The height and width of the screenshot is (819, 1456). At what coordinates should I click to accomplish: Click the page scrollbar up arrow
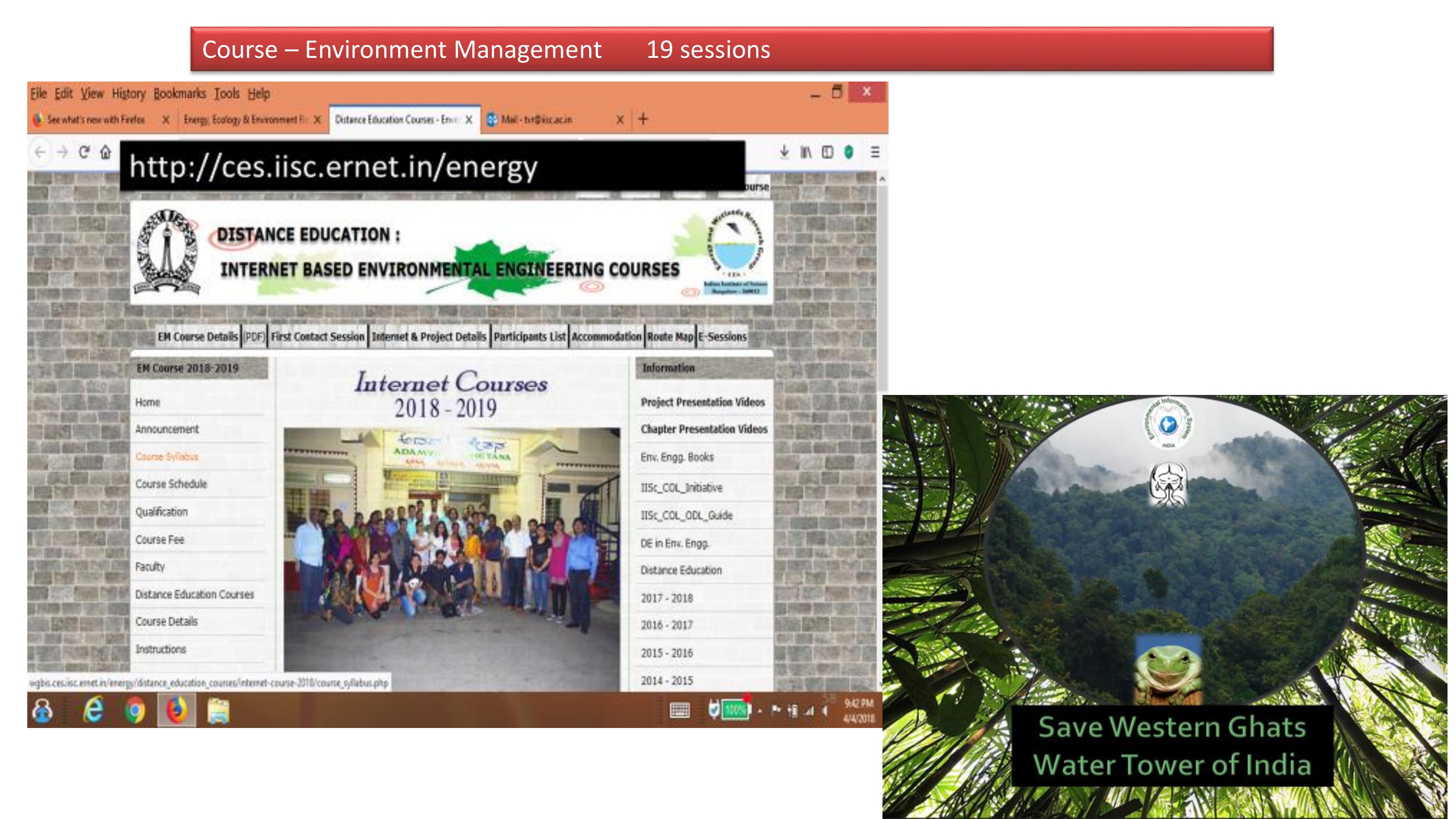(x=882, y=179)
